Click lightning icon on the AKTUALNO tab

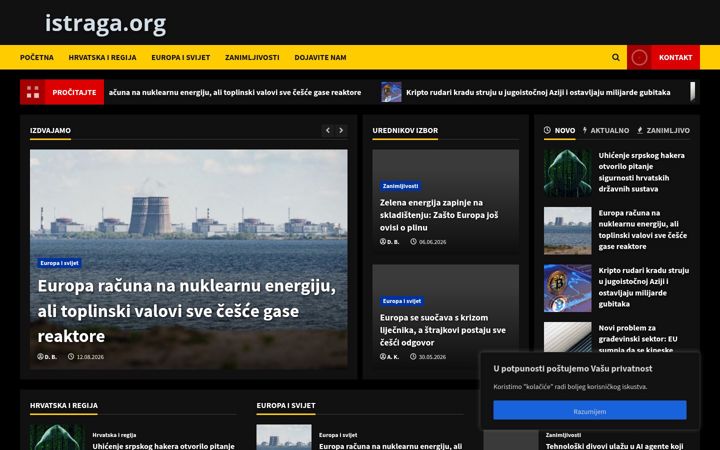[x=585, y=130]
